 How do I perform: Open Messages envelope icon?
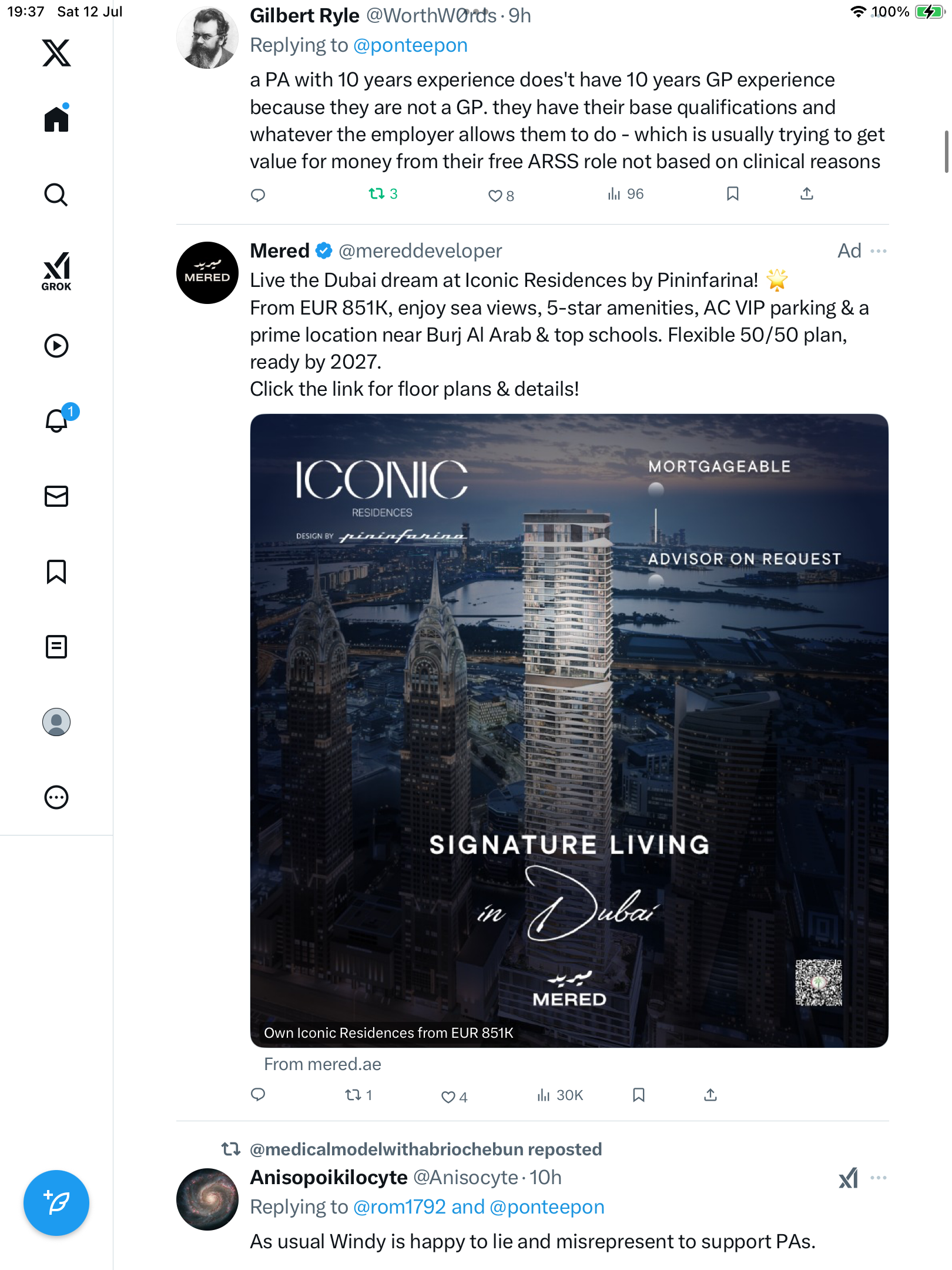[56, 496]
